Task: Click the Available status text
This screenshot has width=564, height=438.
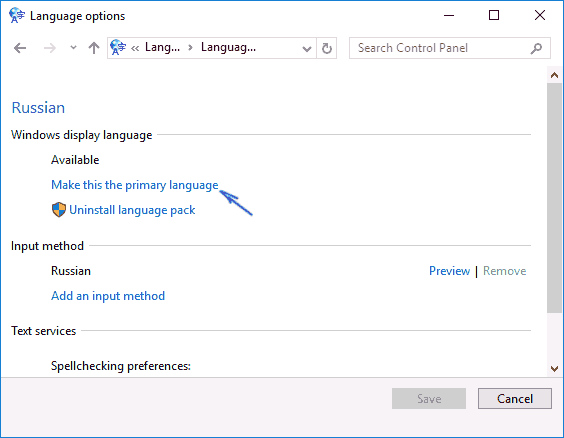Action: (75, 160)
